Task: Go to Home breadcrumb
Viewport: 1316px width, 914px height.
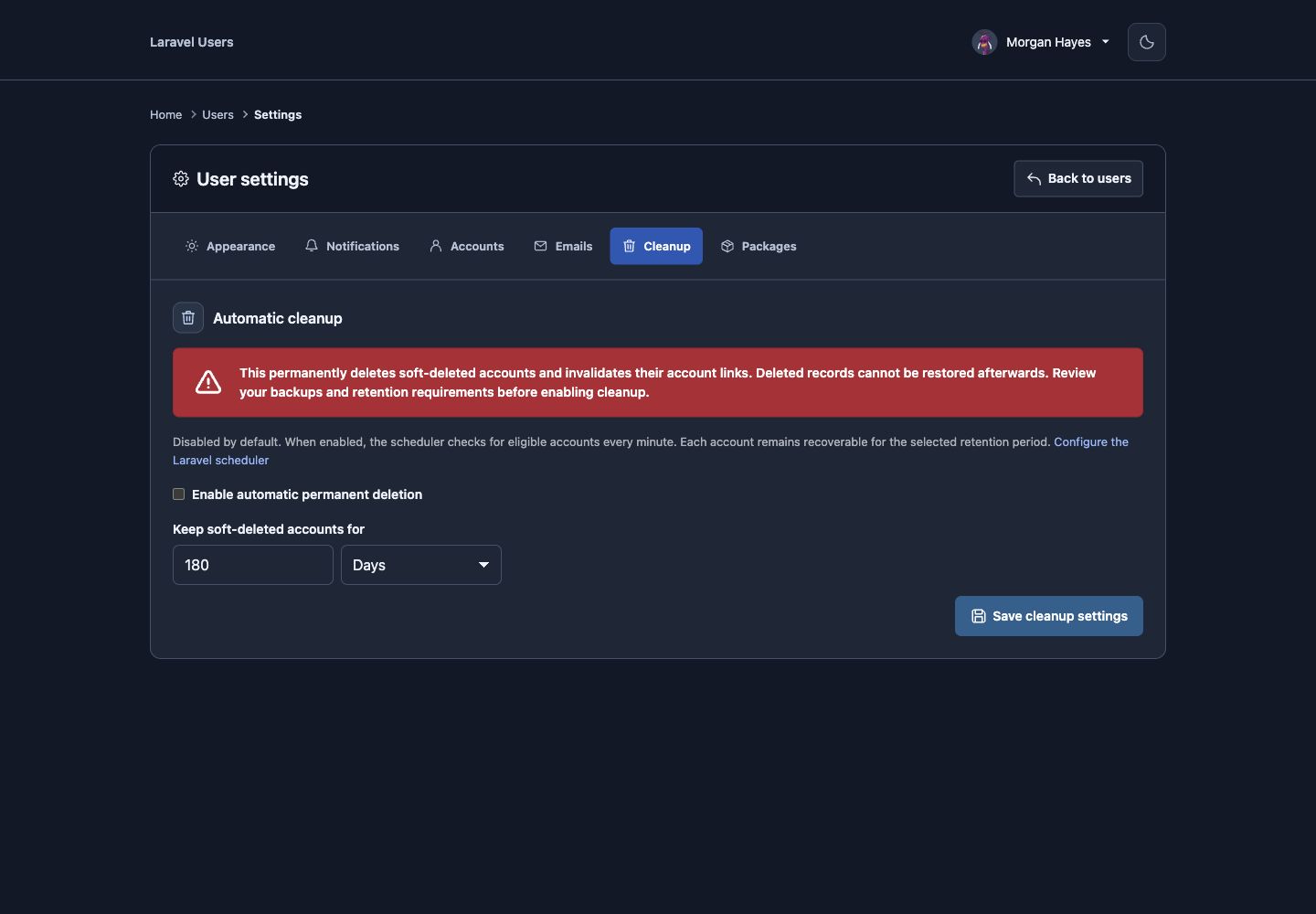Action: (x=165, y=114)
